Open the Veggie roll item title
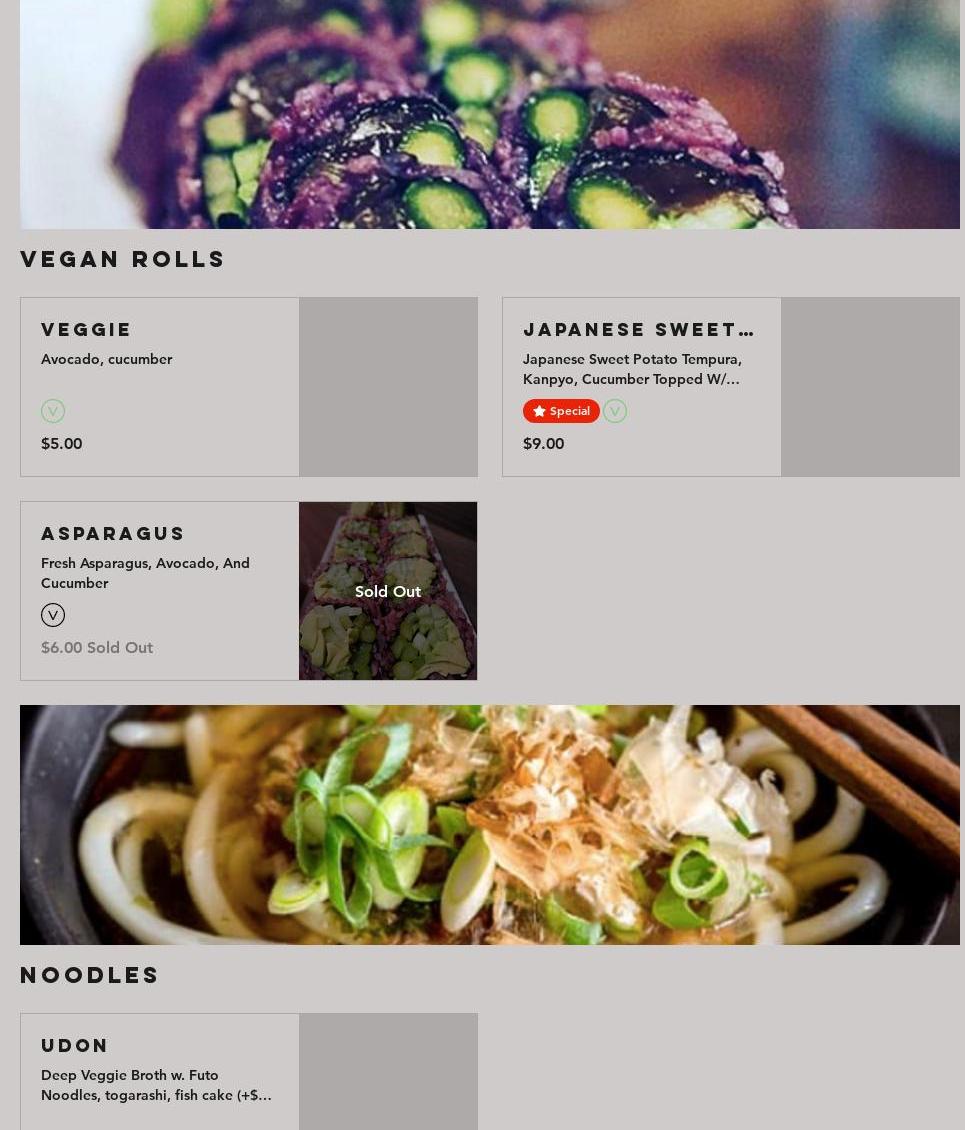This screenshot has width=965, height=1130. click(86, 329)
